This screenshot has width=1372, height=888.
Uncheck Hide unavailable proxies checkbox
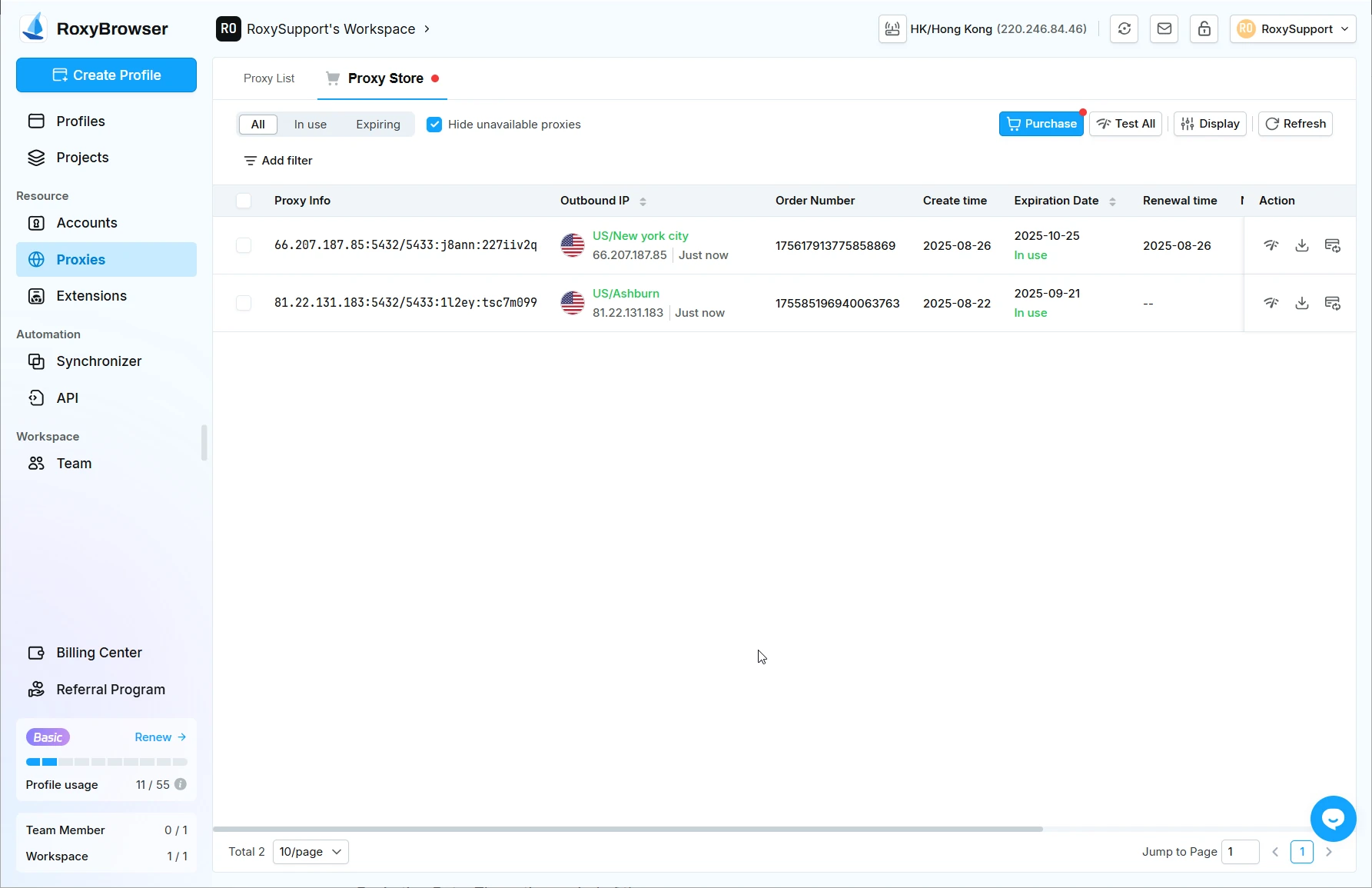434,125
